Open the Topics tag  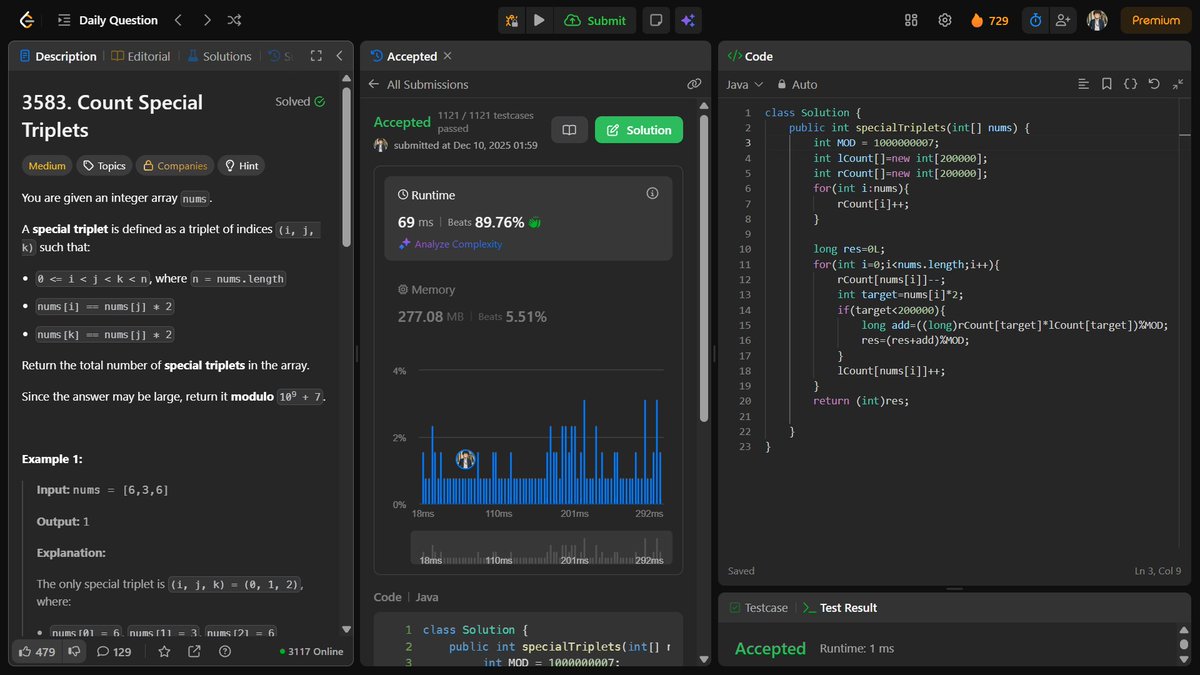click(x=104, y=166)
